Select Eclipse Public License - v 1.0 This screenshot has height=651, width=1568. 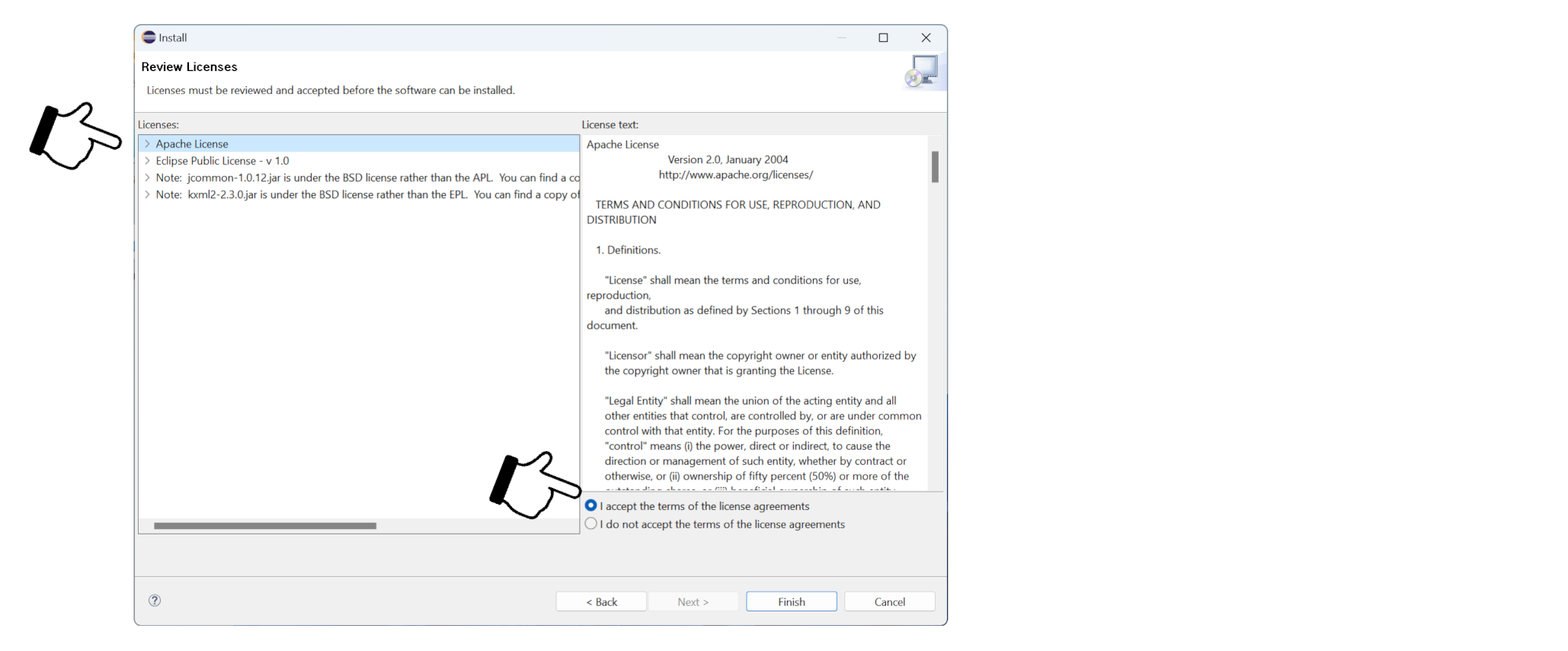coord(222,161)
